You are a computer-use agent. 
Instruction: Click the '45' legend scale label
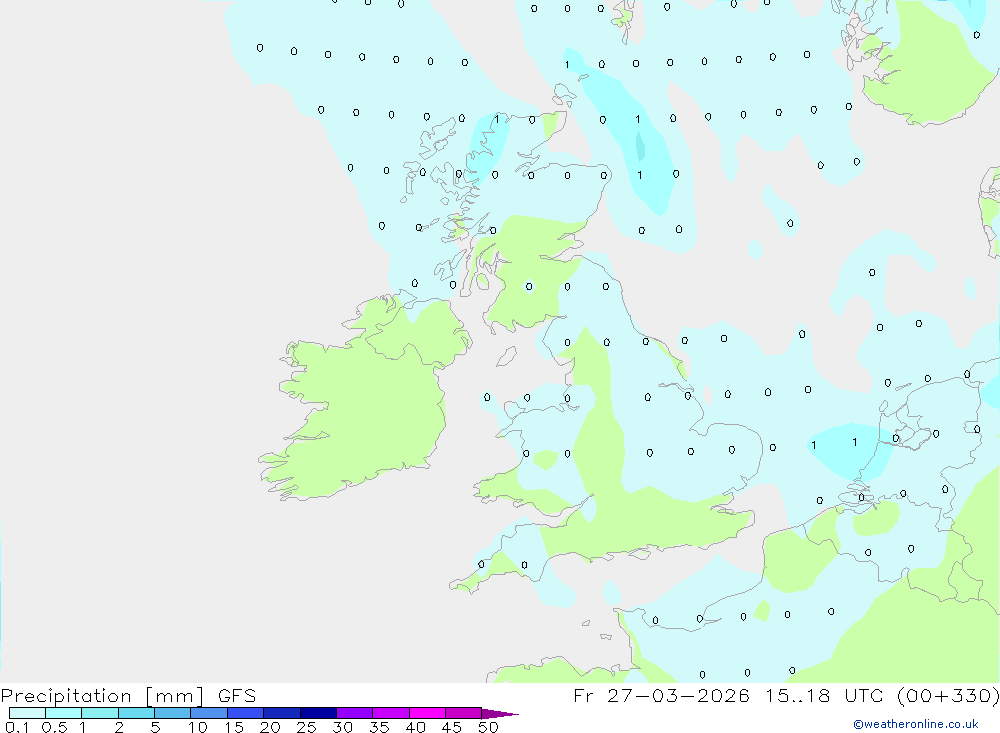[x=452, y=727]
